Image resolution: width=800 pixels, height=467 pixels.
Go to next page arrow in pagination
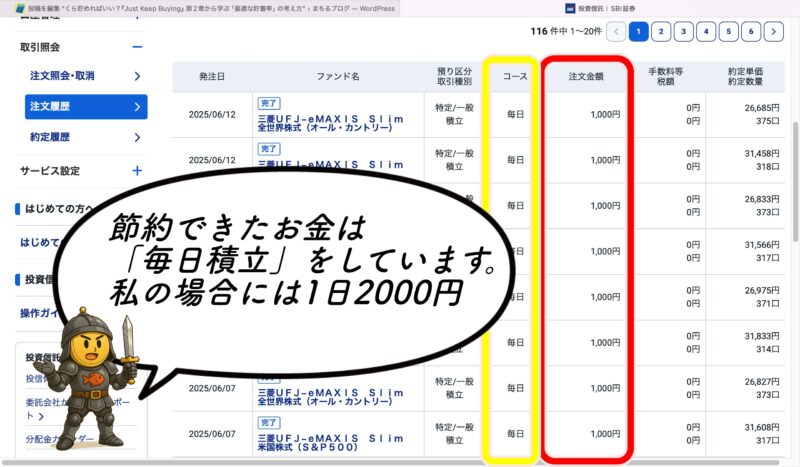click(773, 32)
